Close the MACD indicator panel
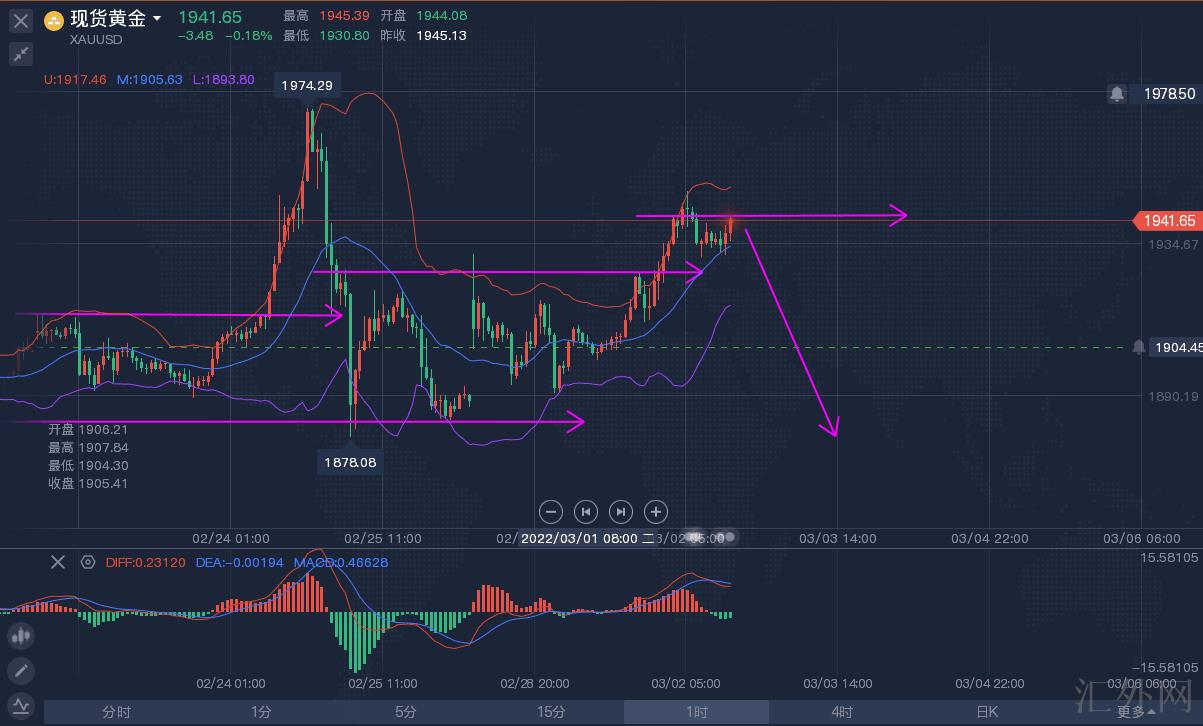The width and height of the screenshot is (1203, 726). click(58, 562)
